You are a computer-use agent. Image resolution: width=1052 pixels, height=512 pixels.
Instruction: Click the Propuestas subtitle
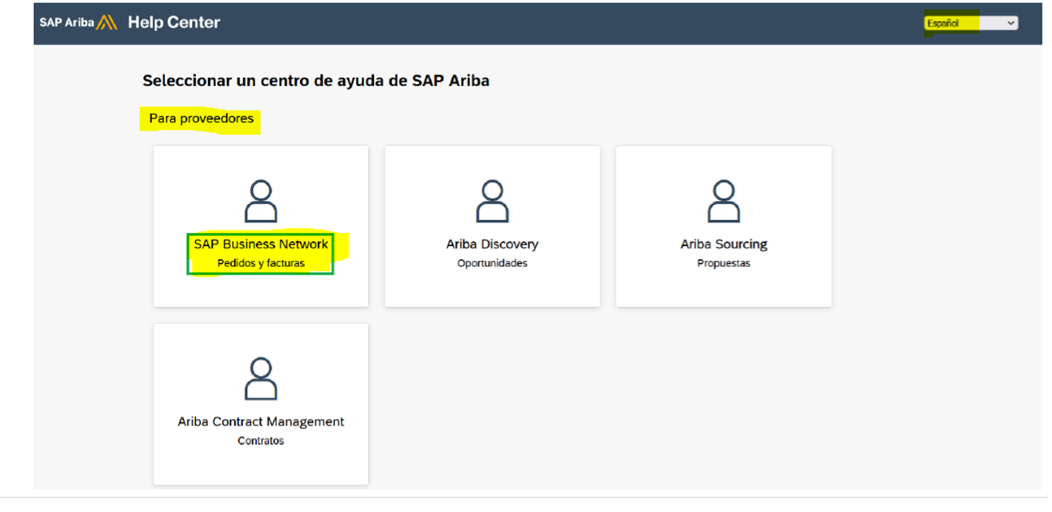click(724, 263)
